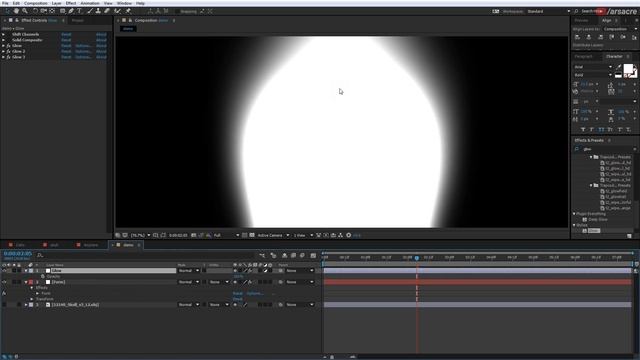The height and width of the screenshot is (360, 640).
Task: Toggle fx switch for Glow effect
Action: pyautogui.click(x=8, y=46)
